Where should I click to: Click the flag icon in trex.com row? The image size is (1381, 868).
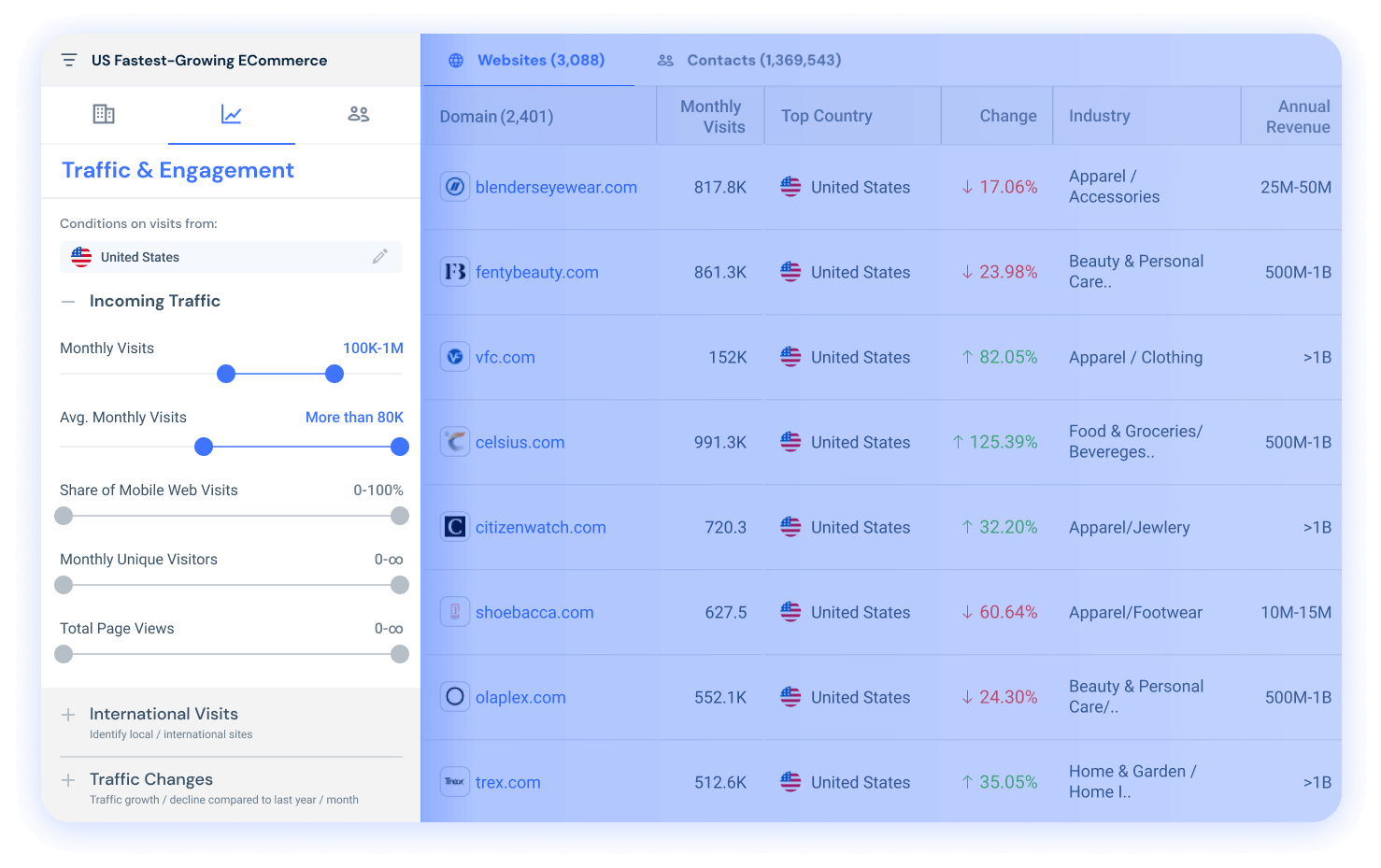point(790,782)
